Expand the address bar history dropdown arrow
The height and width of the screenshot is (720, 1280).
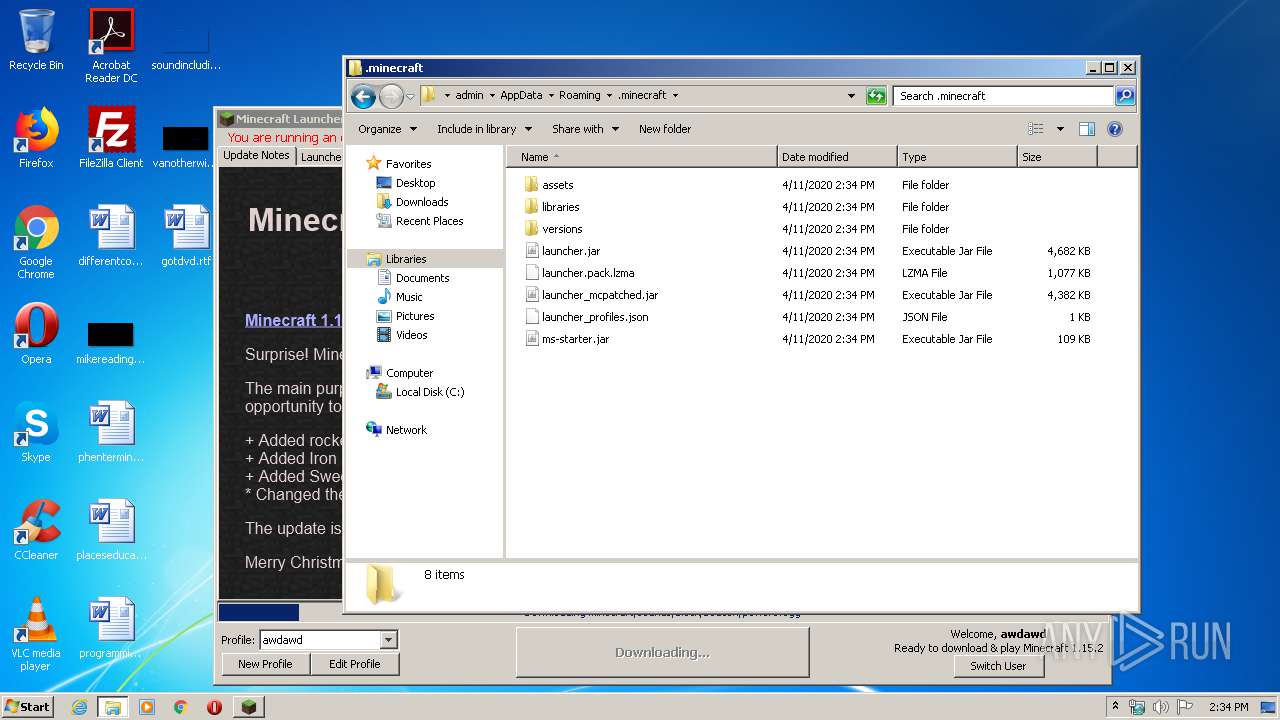[x=851, y=96]
